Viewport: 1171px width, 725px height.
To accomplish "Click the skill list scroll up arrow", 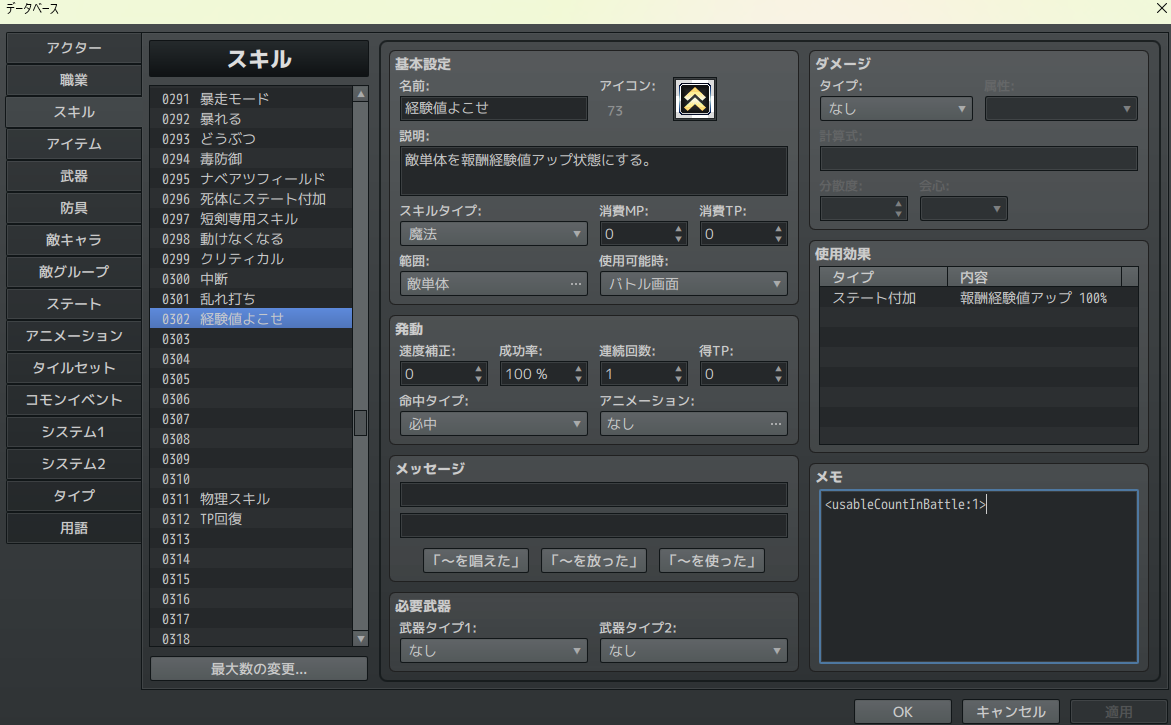I will pos(361,94).
